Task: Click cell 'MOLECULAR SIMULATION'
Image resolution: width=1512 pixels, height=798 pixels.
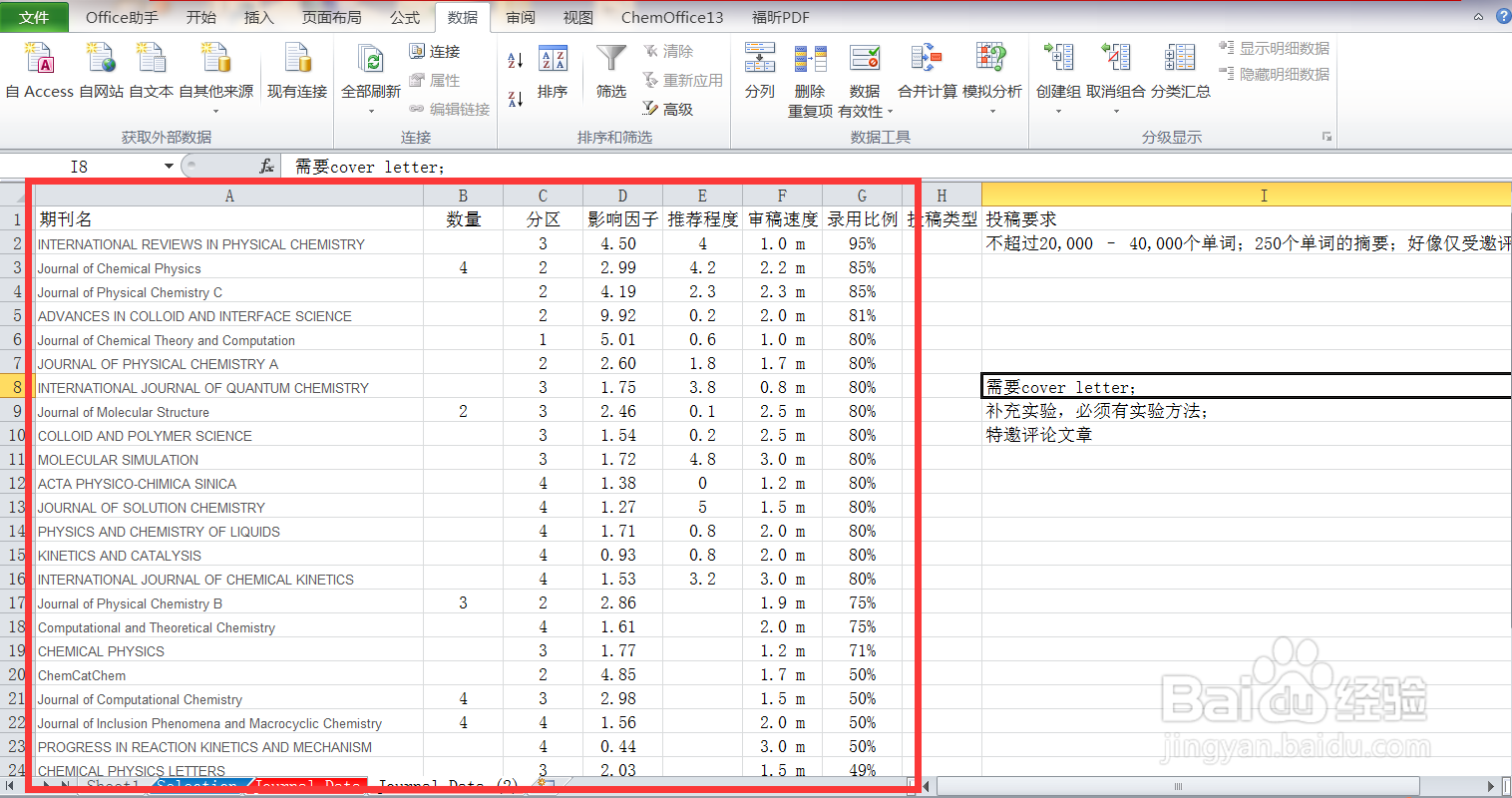Action: (228, 460)
